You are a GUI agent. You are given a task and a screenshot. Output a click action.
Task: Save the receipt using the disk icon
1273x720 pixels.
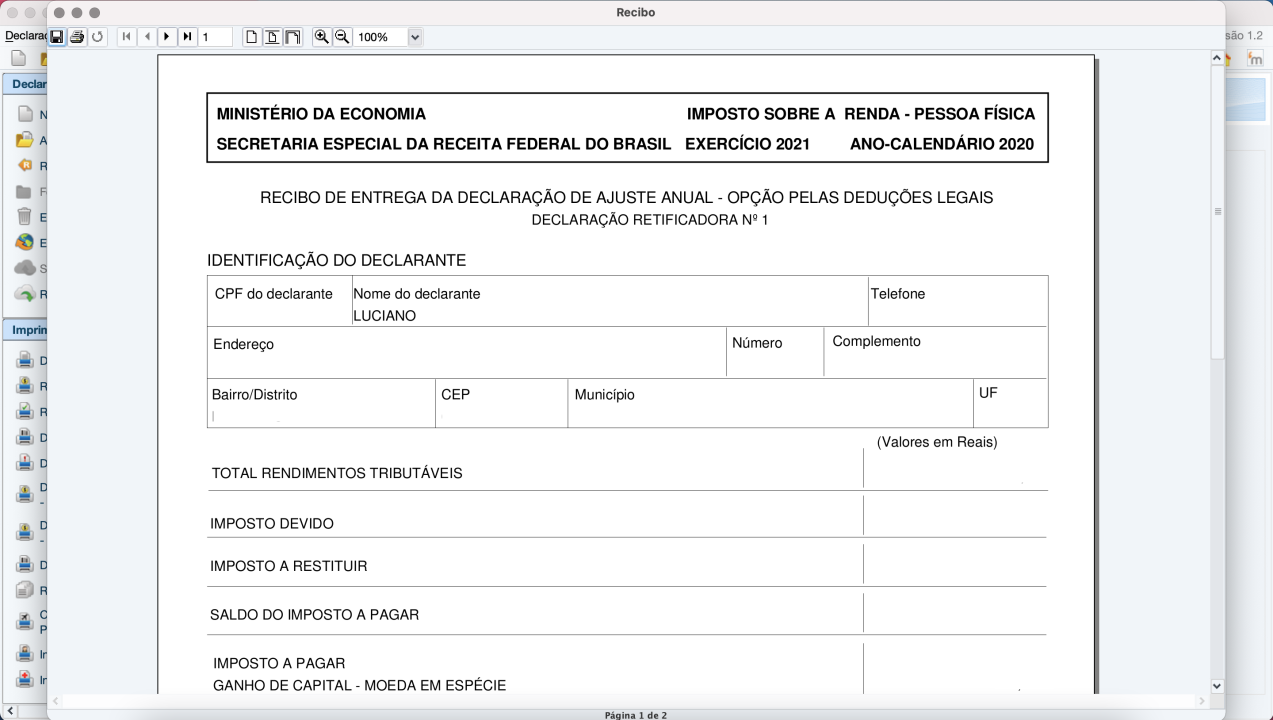pyautogui.click(x=57, y=36)
